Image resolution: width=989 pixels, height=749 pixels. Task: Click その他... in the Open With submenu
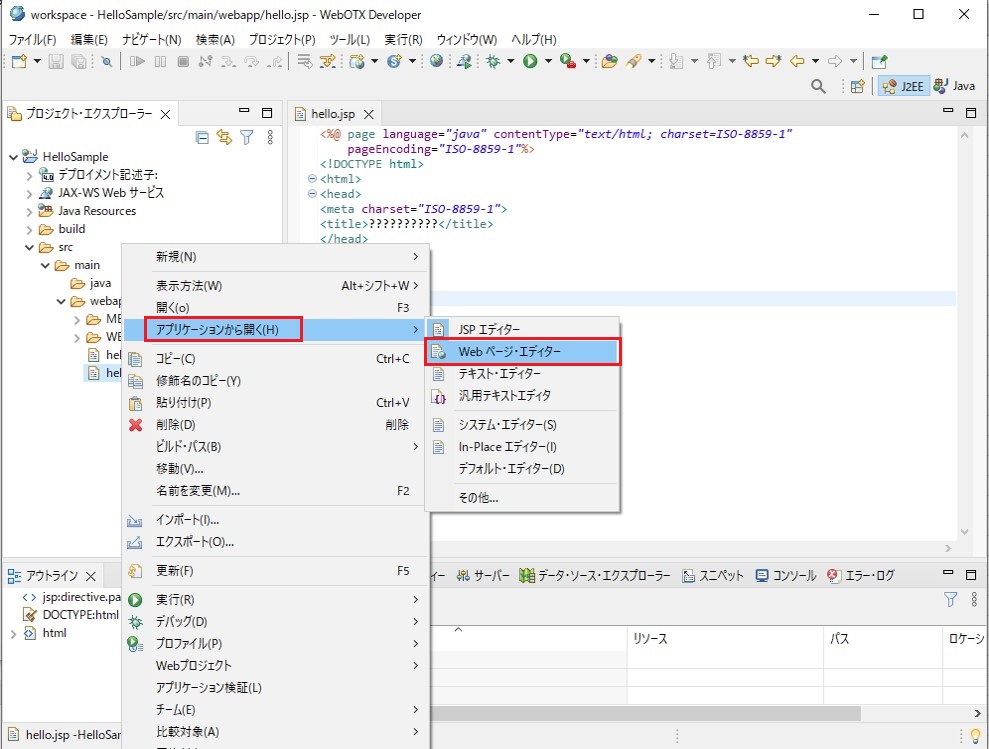pyautogui.click(x=478, y=497)
